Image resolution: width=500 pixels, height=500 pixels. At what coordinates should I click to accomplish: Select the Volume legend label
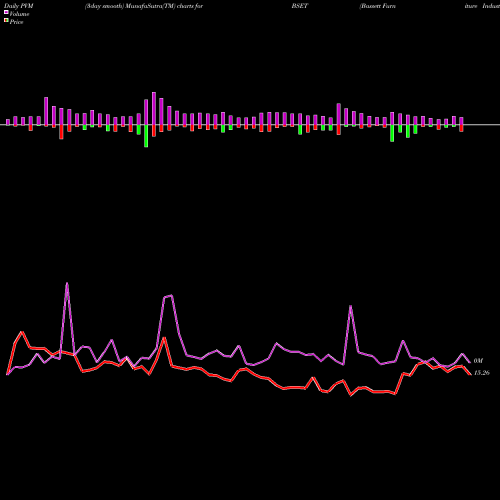tap(19, 14)
